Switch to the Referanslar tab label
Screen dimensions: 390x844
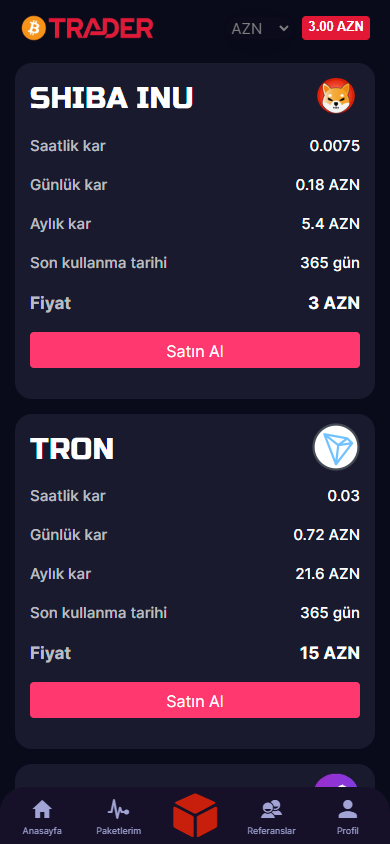tap(271, 831)
